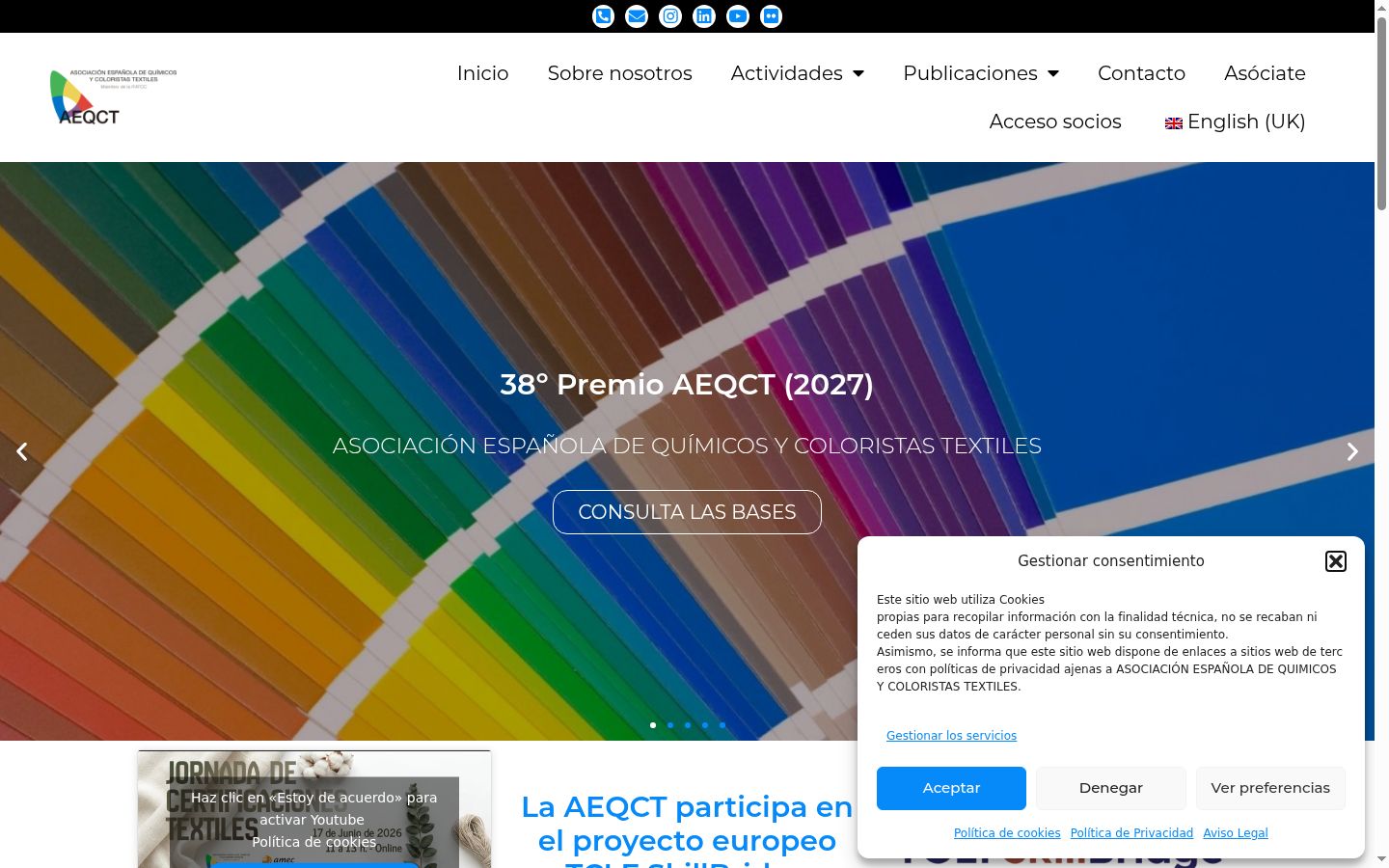The image size is (1389, 868).
Task: Select the first (active) slide dot
Action: 653,725
